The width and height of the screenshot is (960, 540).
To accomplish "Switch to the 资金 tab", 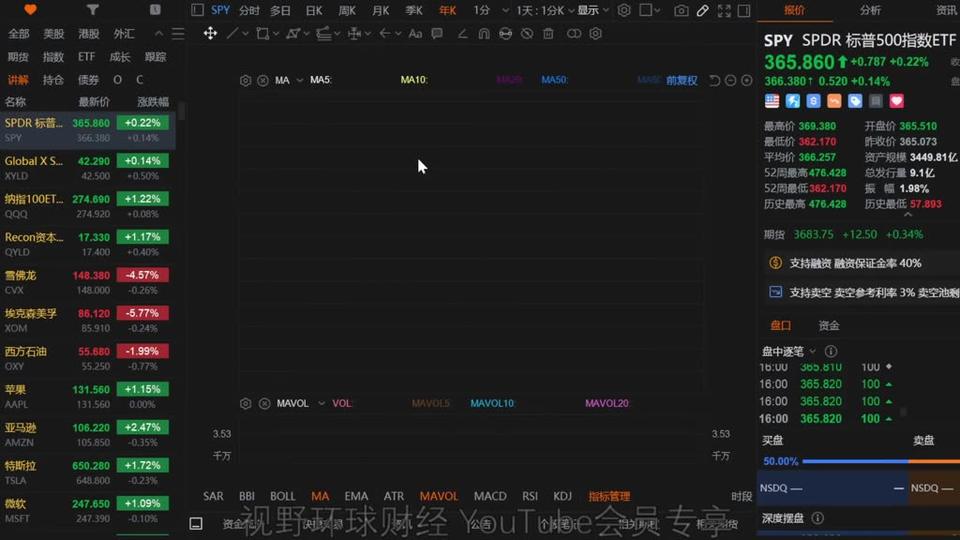I will coord(829,326).
